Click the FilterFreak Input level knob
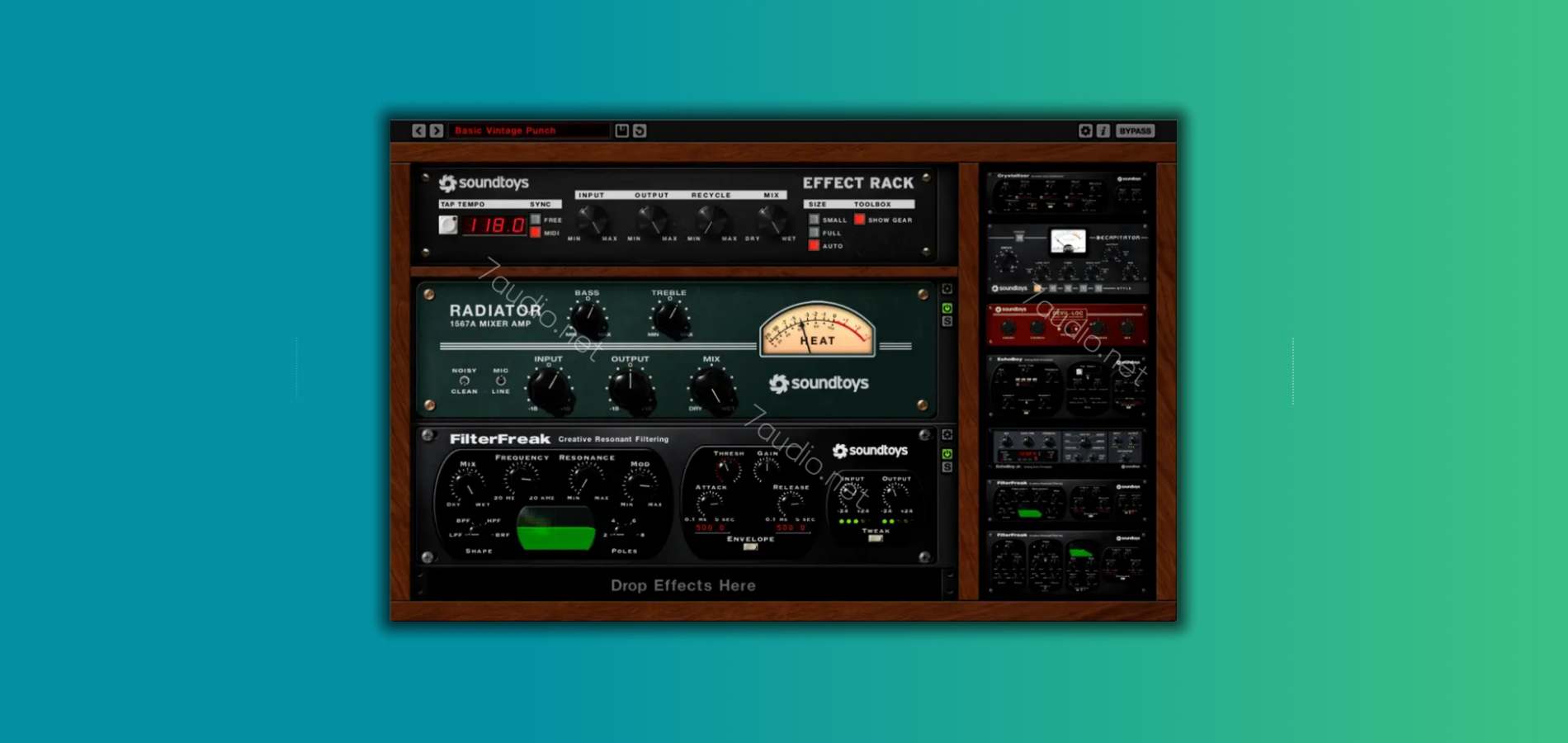The image size is (1568, 743). pyautogui.click(x=851, y=495)
